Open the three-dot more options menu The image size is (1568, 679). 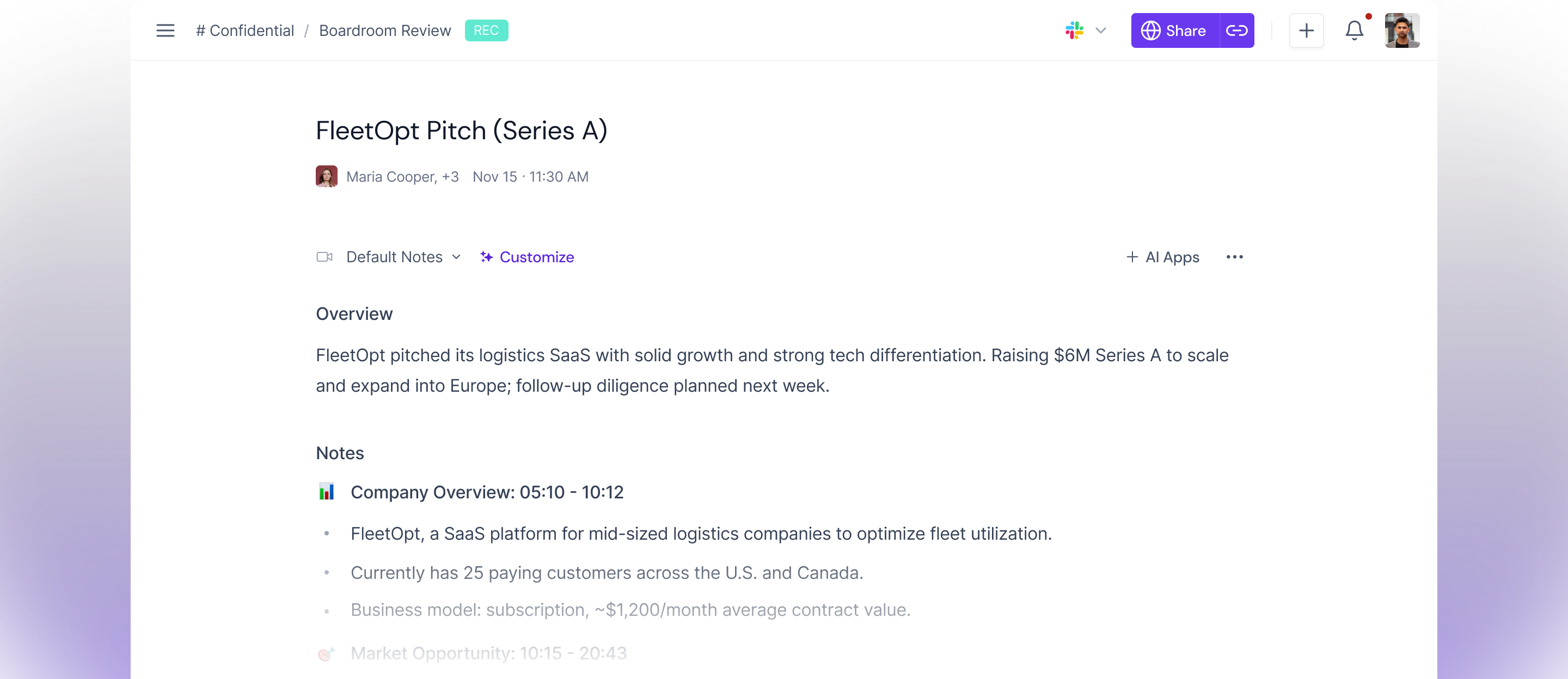click(x=1235, y=257)
